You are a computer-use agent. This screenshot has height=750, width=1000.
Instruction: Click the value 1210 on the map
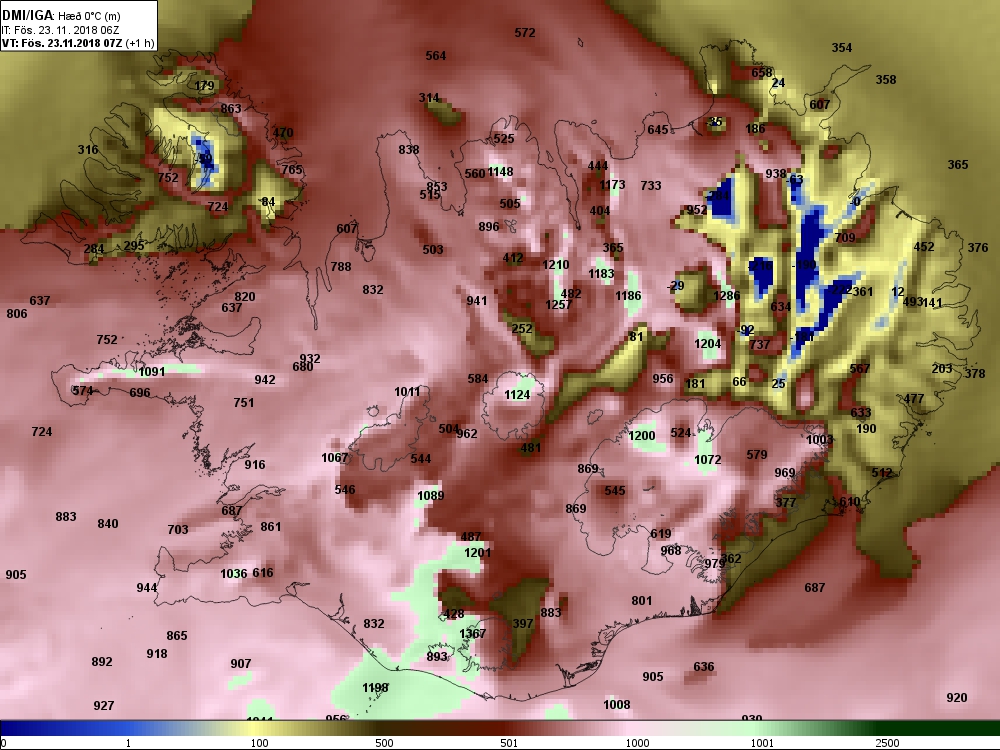555,265
